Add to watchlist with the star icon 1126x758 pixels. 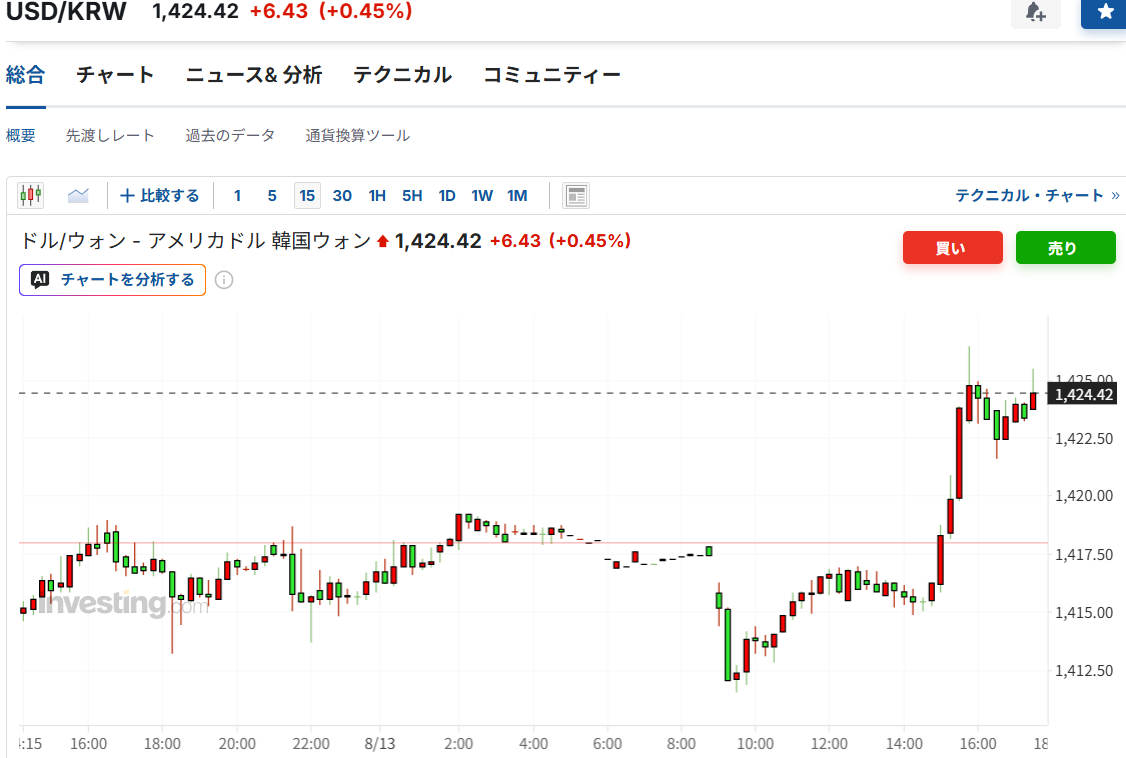click(x=1105, y=11)
